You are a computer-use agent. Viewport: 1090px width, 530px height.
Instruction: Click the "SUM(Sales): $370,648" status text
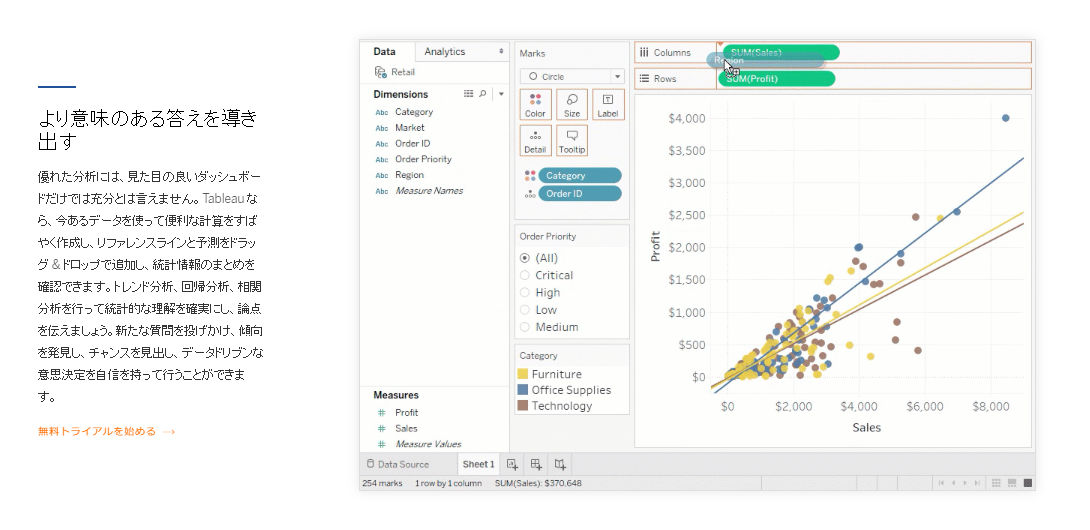tap(538, 483)
